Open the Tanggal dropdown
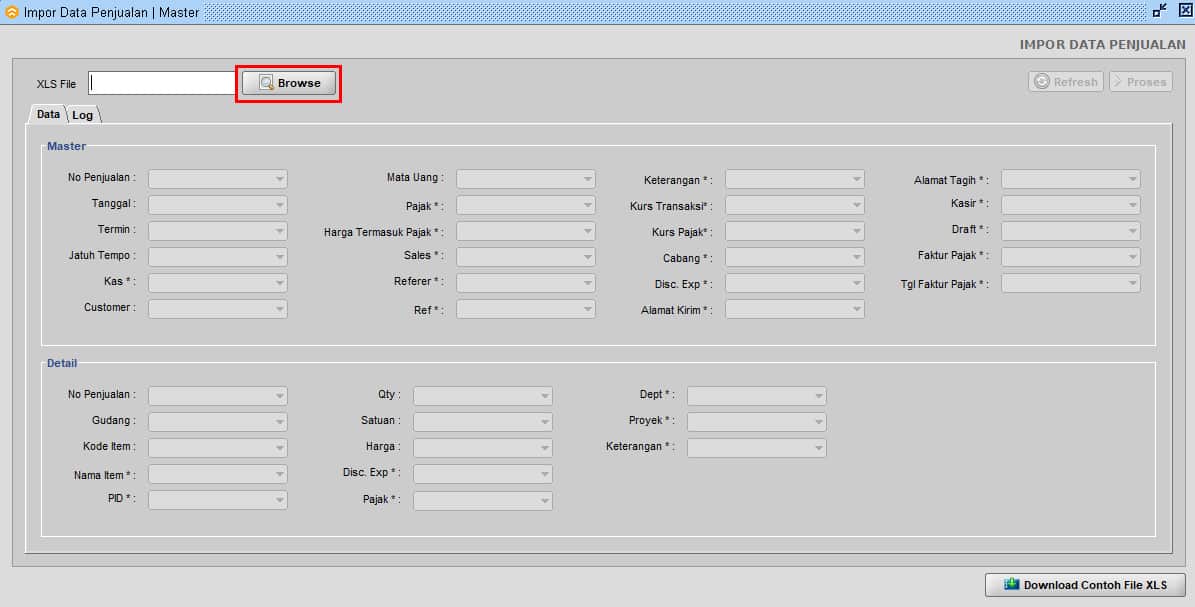The height and width of the screenshot is (607, 1195). [217, 205]
